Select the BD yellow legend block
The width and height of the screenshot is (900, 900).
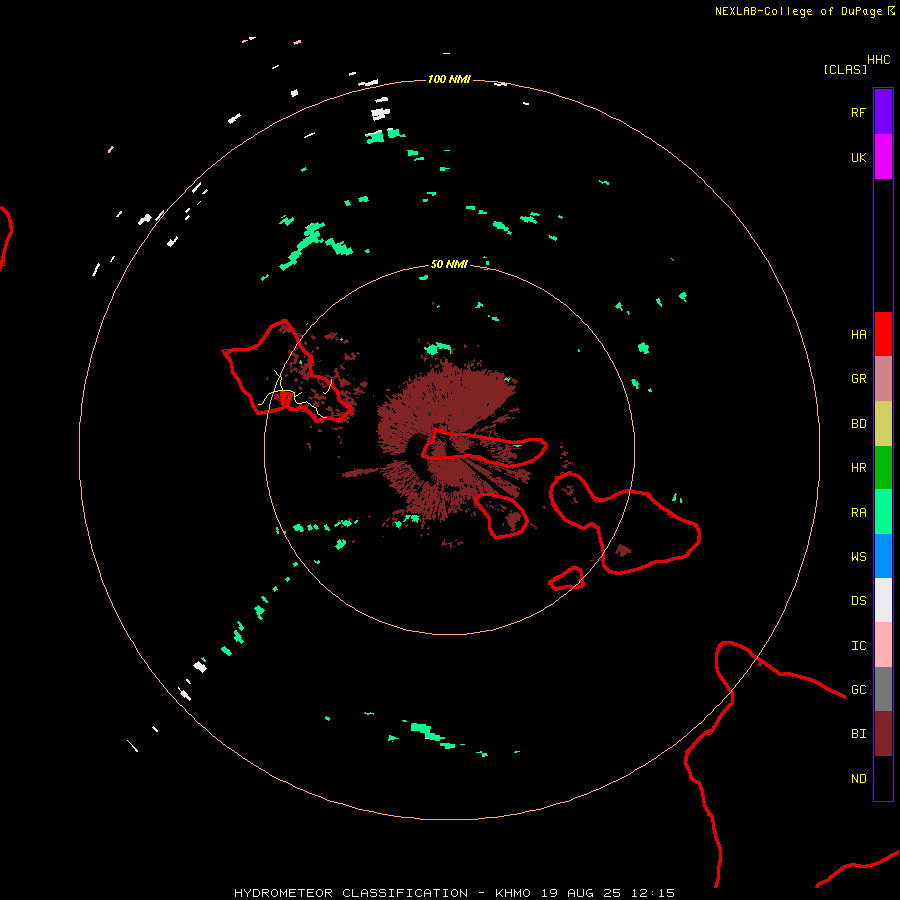point(883,424)
